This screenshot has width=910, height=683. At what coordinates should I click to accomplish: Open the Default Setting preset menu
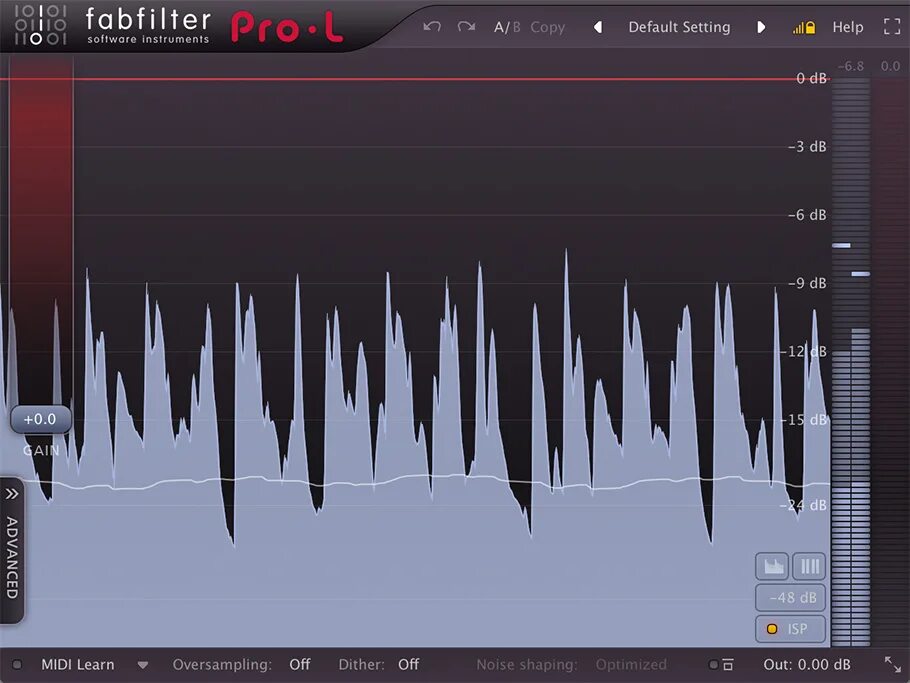(x=679, y=27)
